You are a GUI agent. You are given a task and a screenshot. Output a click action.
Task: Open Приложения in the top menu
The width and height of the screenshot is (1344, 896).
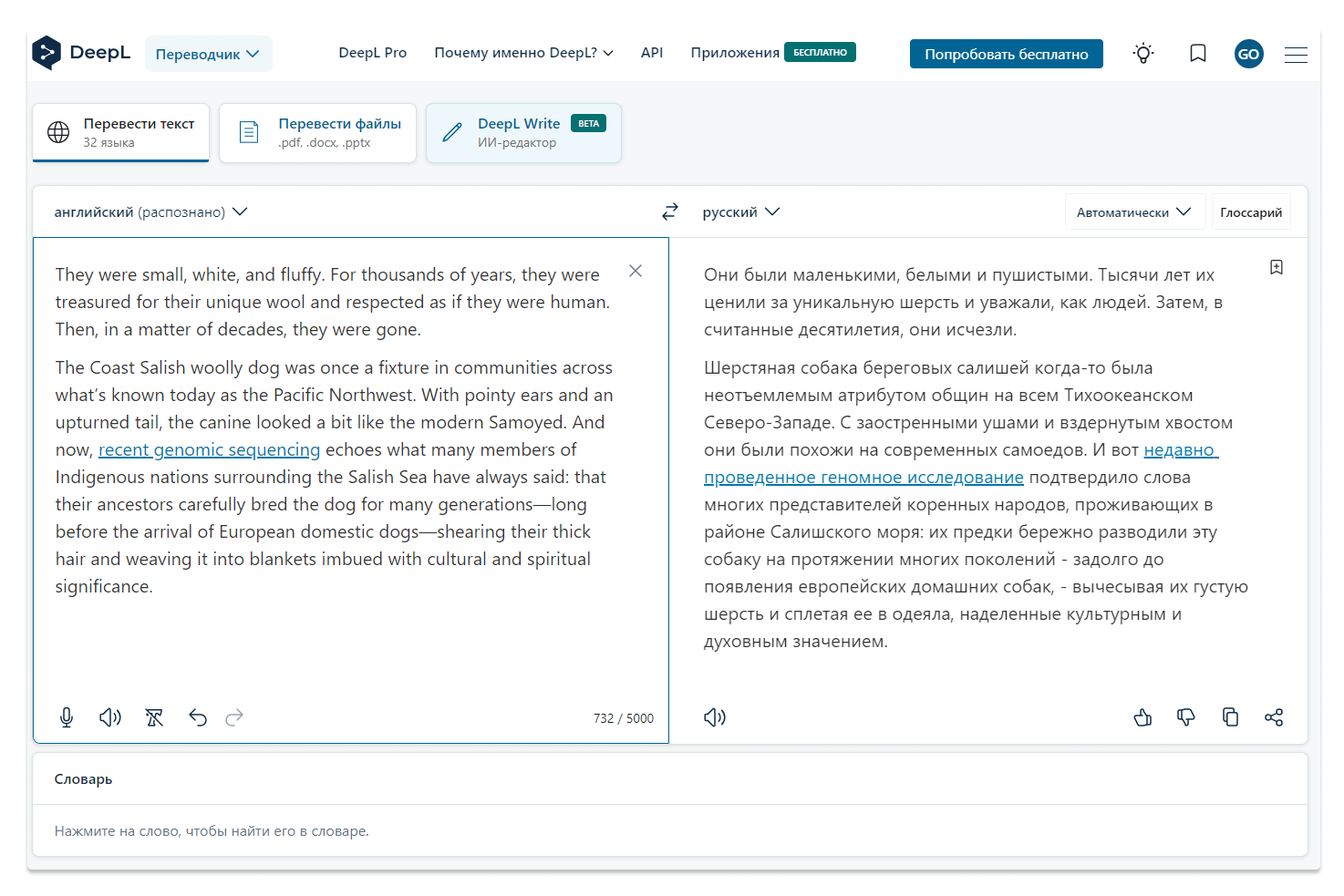(x=735, y=53)
